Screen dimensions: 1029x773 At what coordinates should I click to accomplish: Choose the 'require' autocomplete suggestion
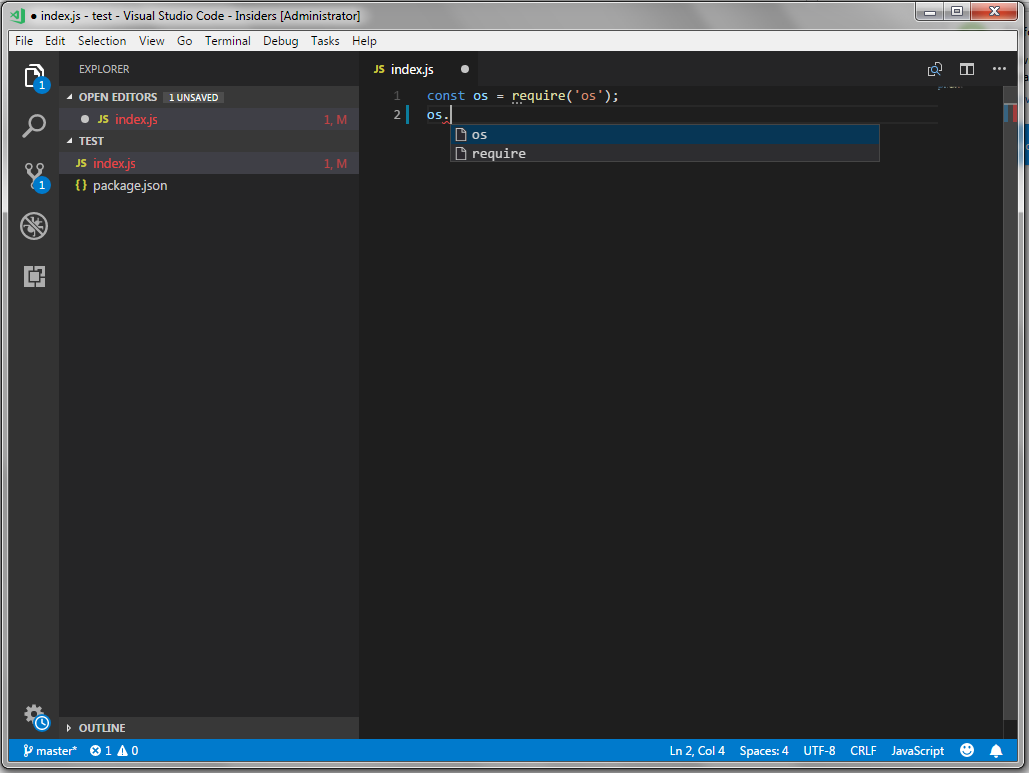(665, 154)
